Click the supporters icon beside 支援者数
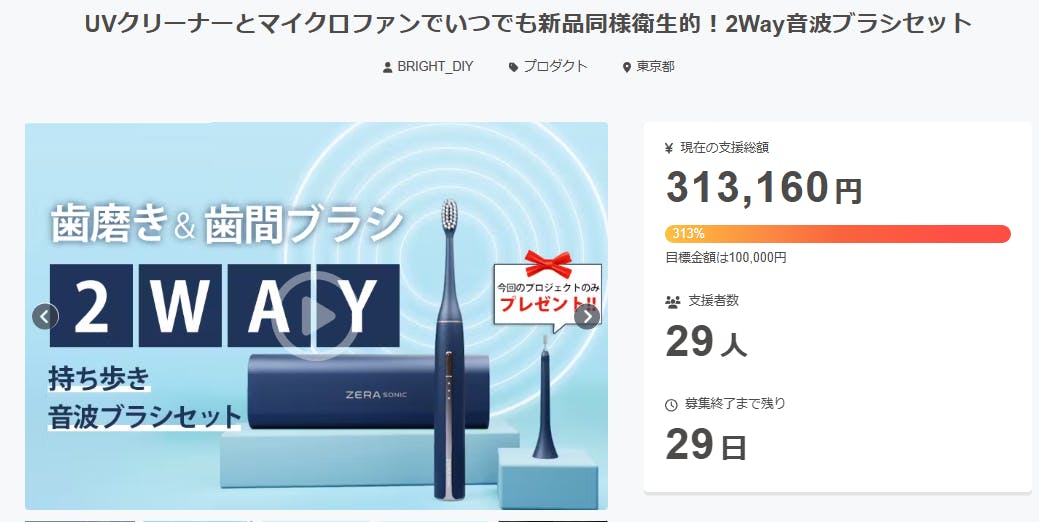Image resolution: width=1039 pixels, height=522 pixels. 672,301
